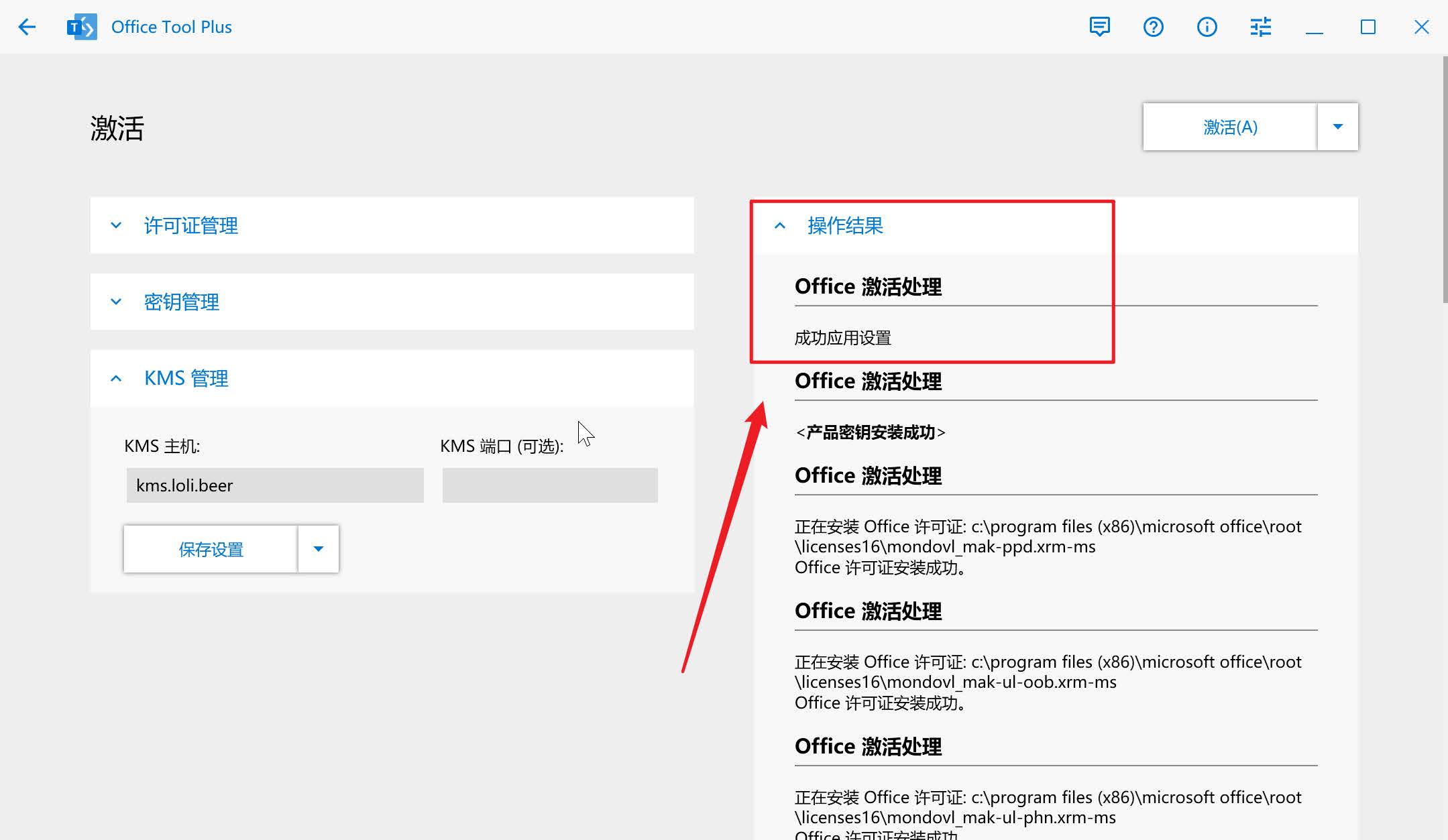Viewport: 1448px width, 840px height.
Task: Open the feedback message icon
Action: coord(1100,27)
